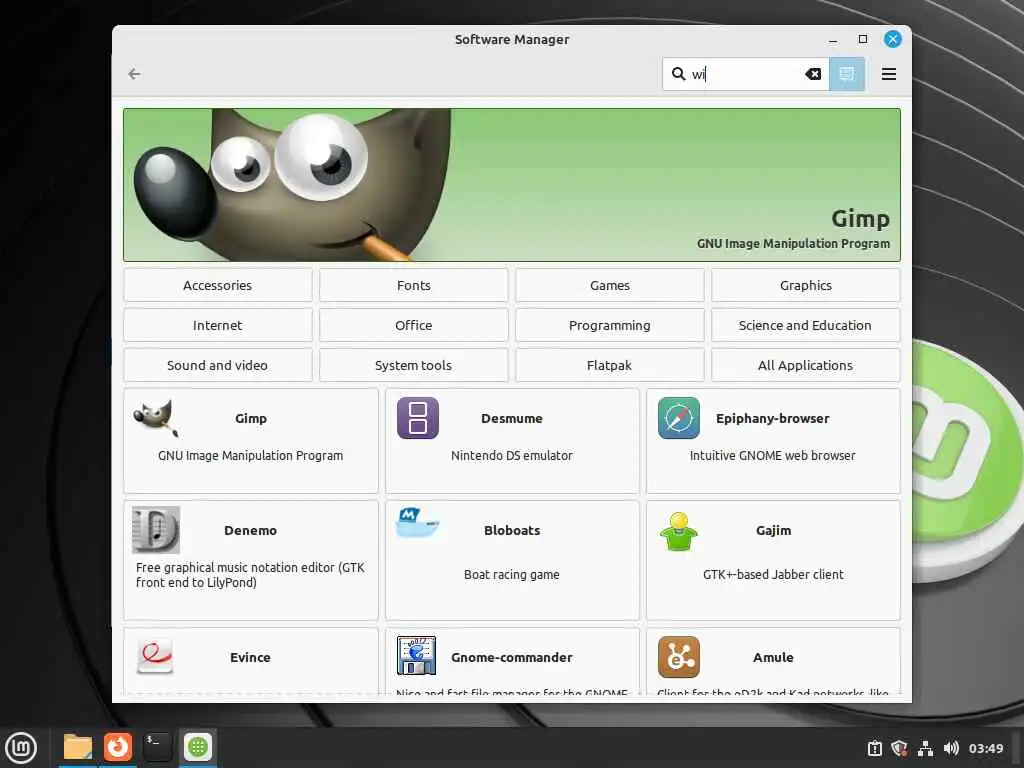Close the Software Manager window
The height and width of the screenshot is (768, 1024).
(x=893, y=39)
